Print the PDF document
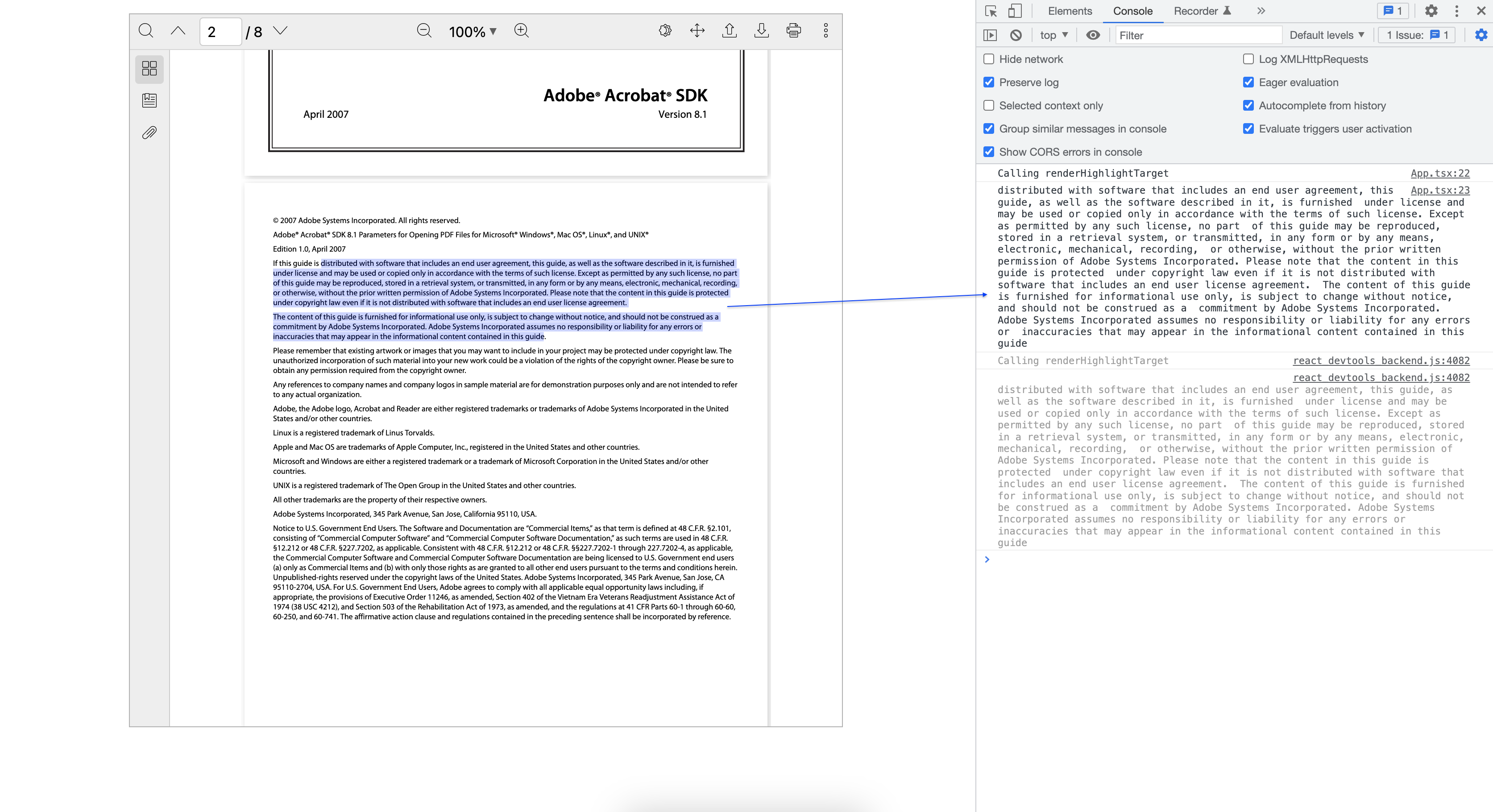 click(x=793, y=31)
